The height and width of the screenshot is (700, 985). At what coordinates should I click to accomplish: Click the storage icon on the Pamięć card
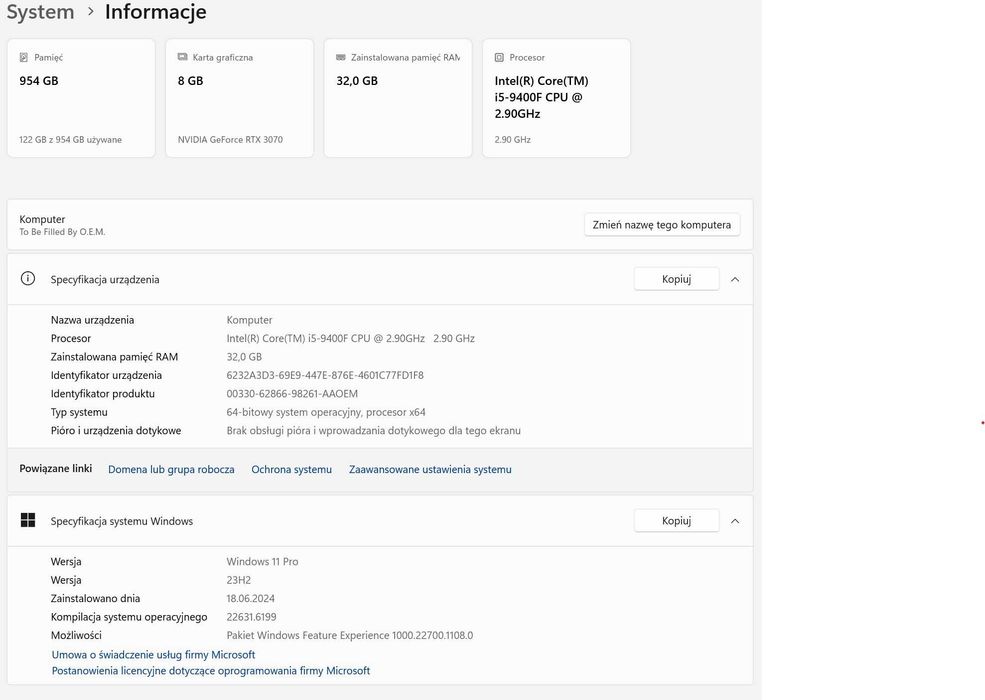(x=24, y=57)
